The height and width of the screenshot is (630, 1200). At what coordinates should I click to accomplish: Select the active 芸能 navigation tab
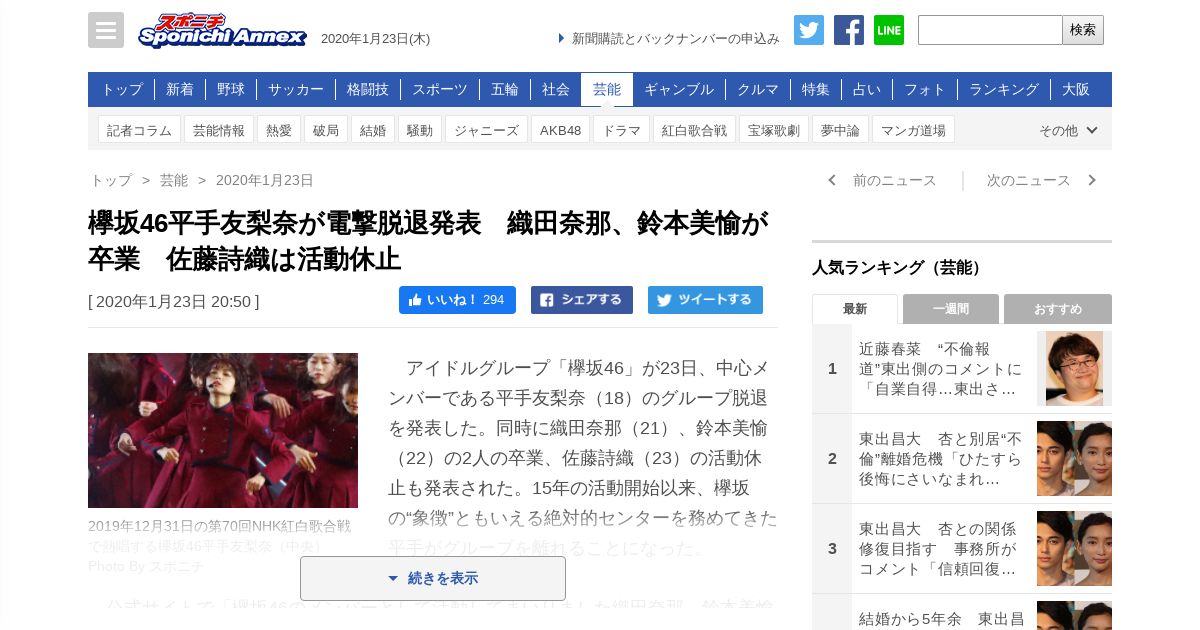607,89
